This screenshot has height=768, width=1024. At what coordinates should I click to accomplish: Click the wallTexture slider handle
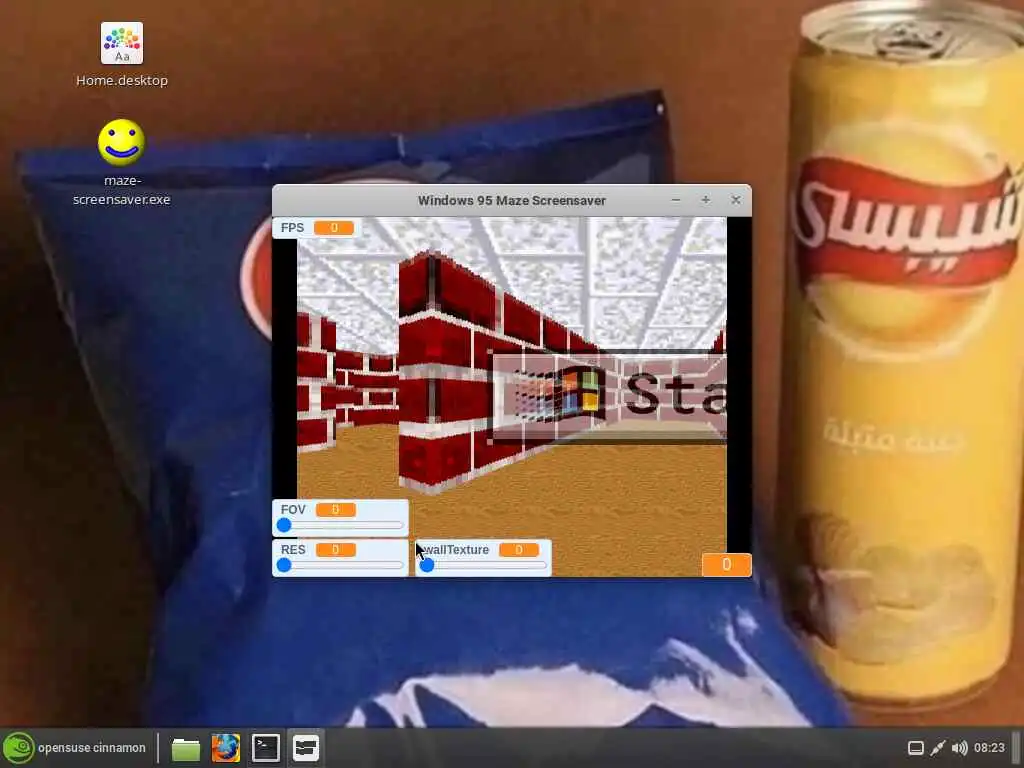tap(426, 565)
